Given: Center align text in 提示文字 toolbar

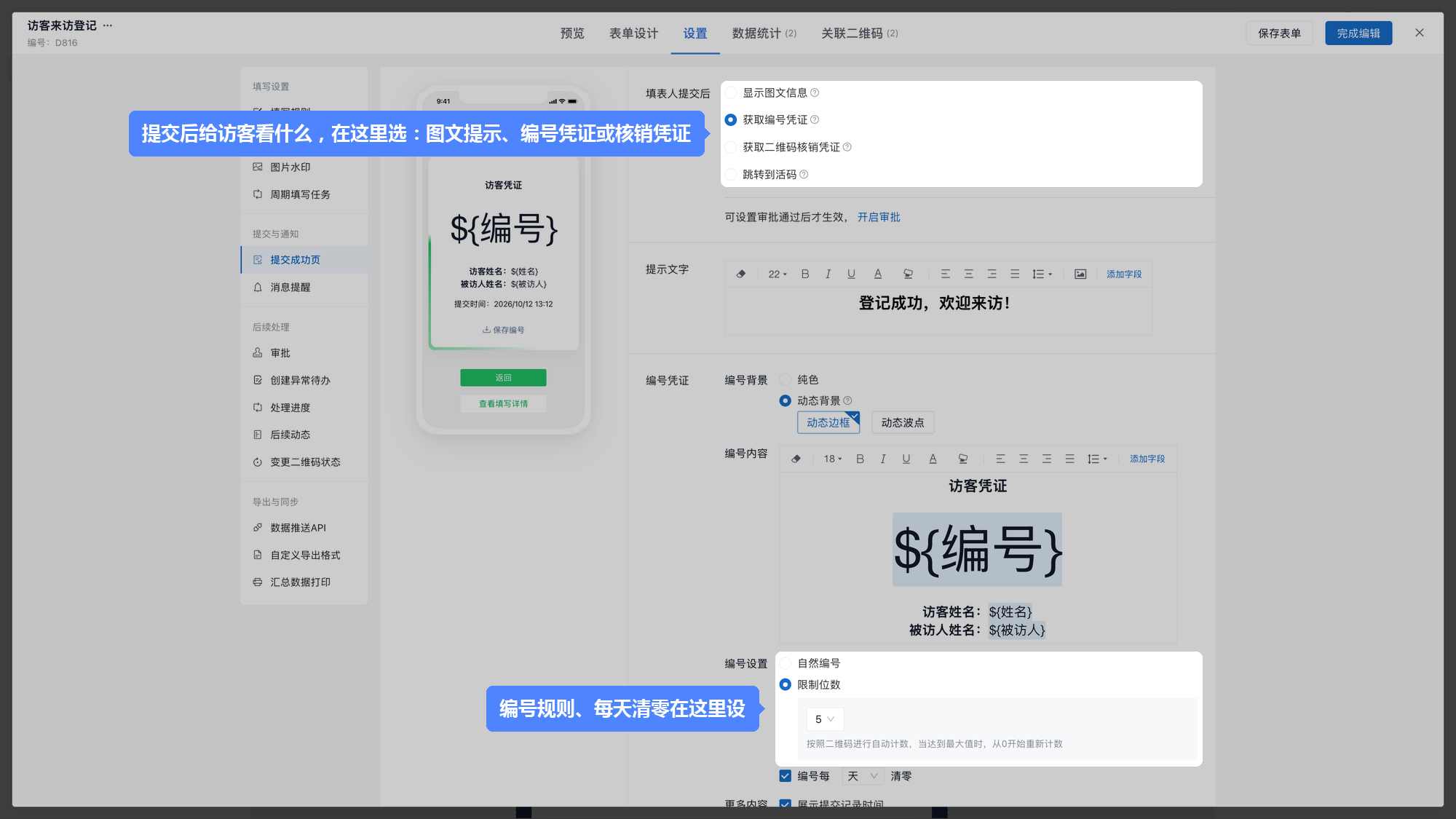Looking at the screenshot, I should coord(969,274).
